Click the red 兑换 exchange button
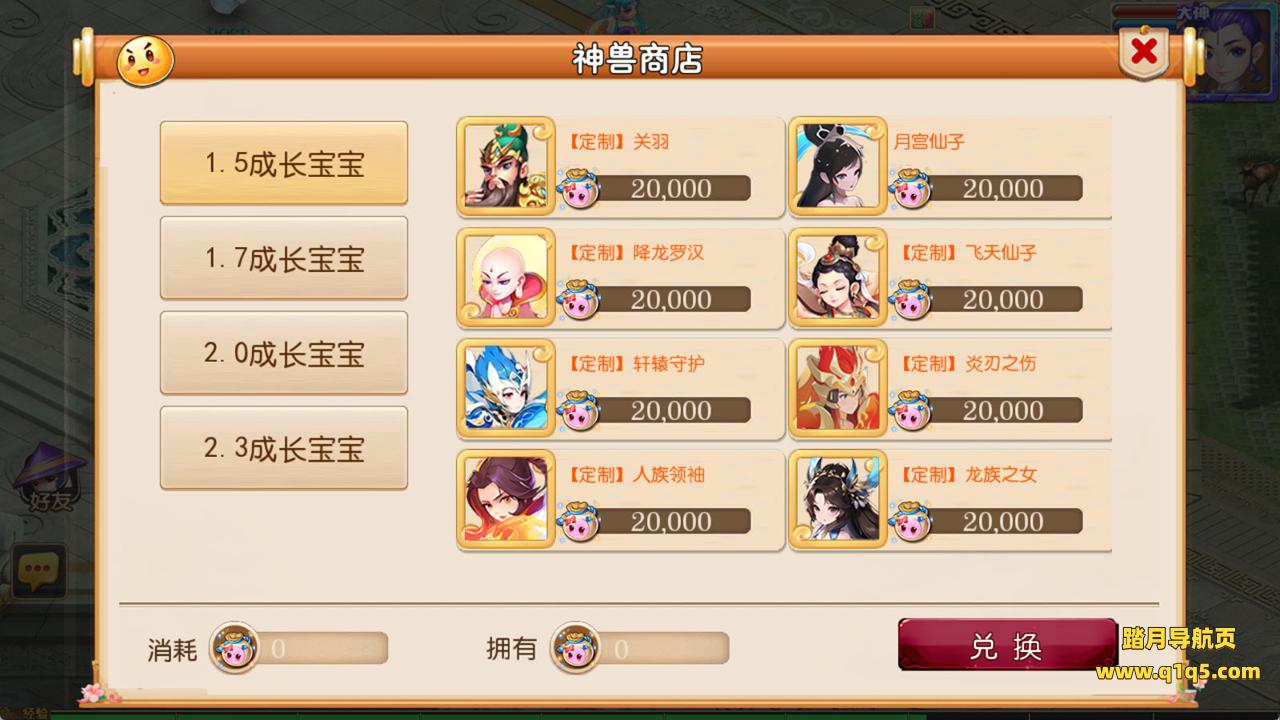 tap(1007, 645)
